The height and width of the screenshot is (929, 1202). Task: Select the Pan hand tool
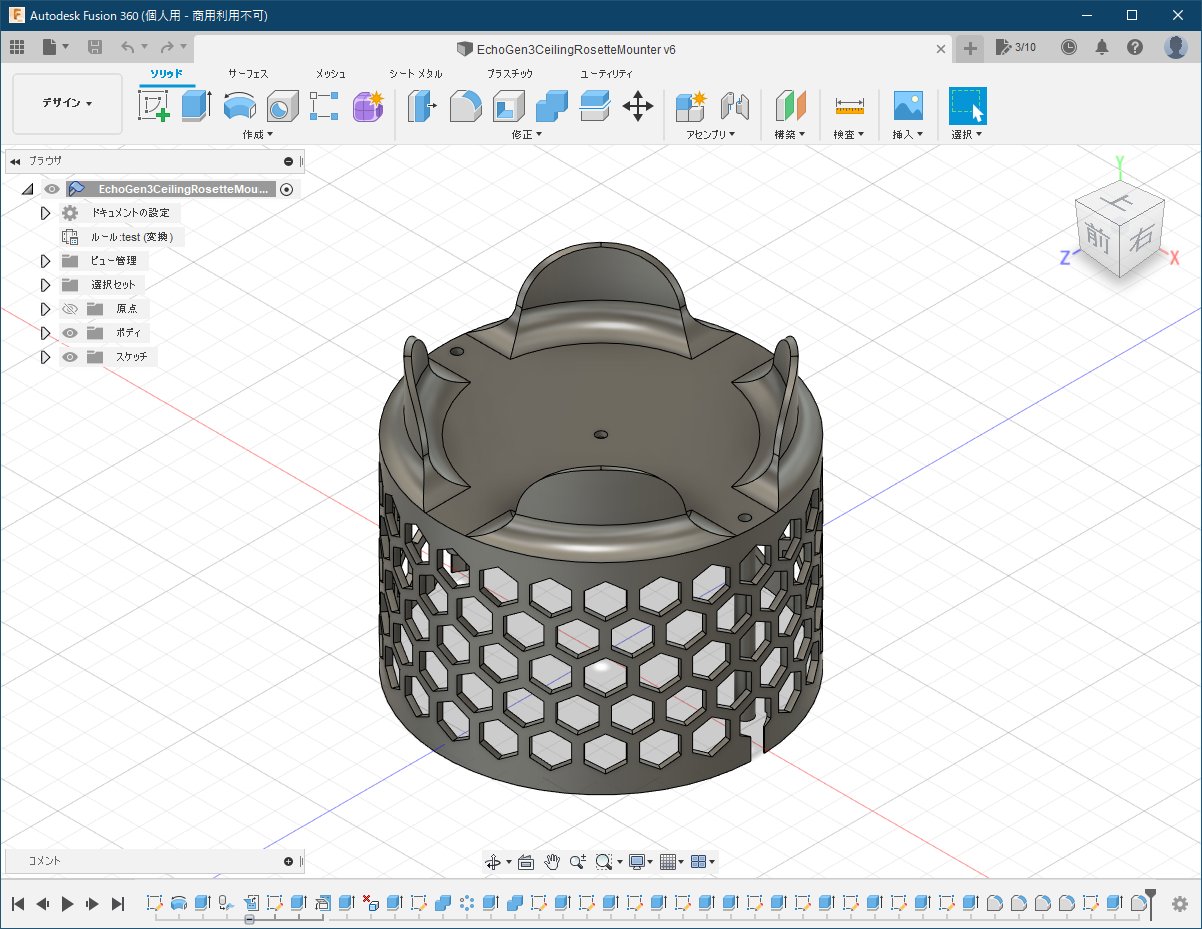click(552, 861)
